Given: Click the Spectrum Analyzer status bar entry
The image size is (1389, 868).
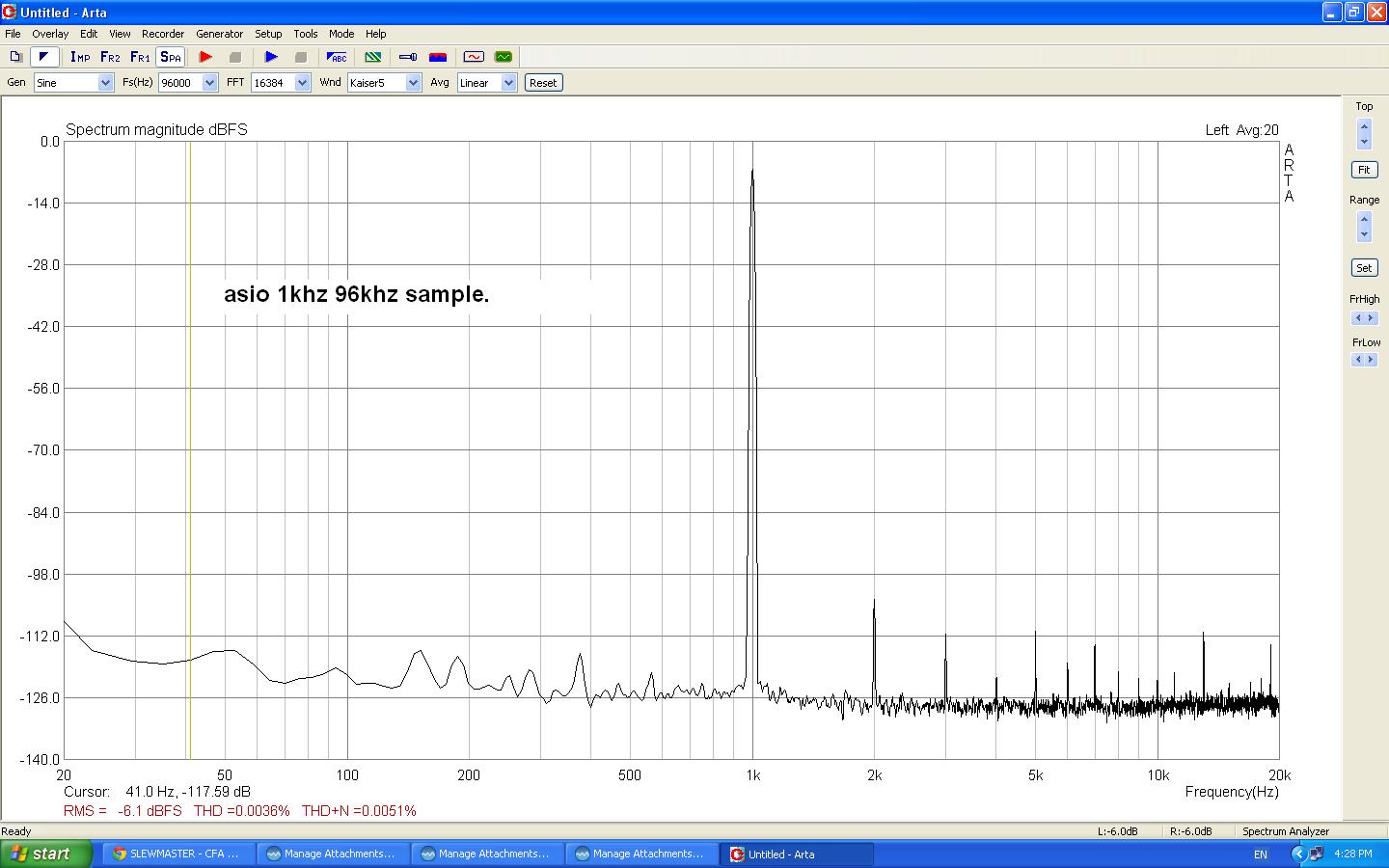Looking at the screenshot, I should click(x=1286, y=831).
